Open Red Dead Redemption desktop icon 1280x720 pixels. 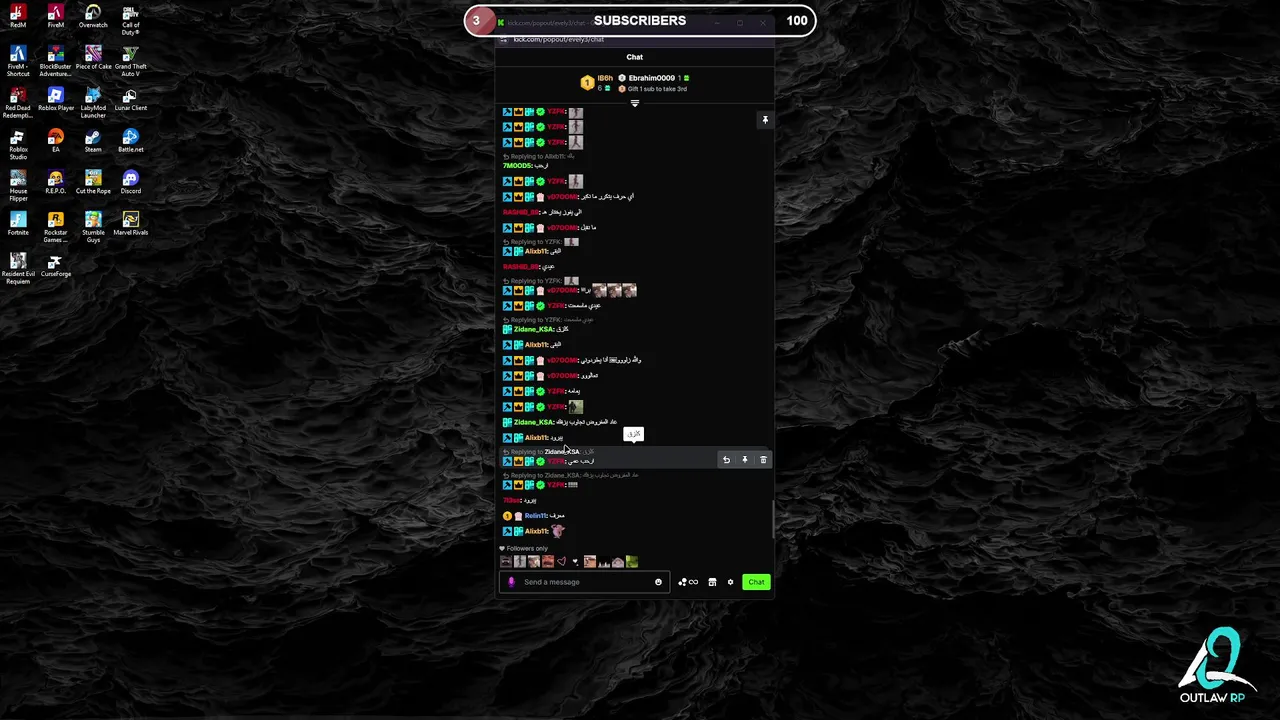coord(18,103)
